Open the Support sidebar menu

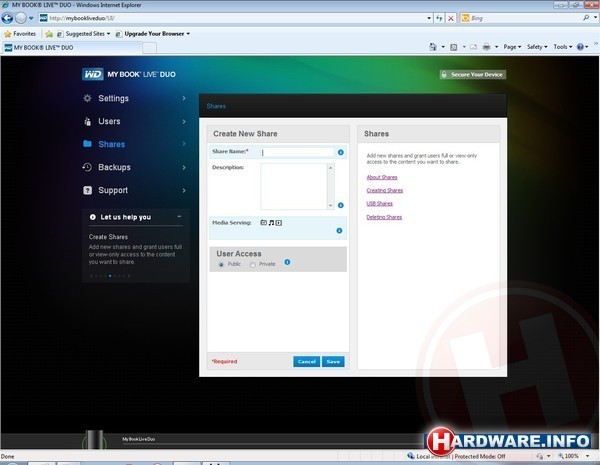point(135,190)
